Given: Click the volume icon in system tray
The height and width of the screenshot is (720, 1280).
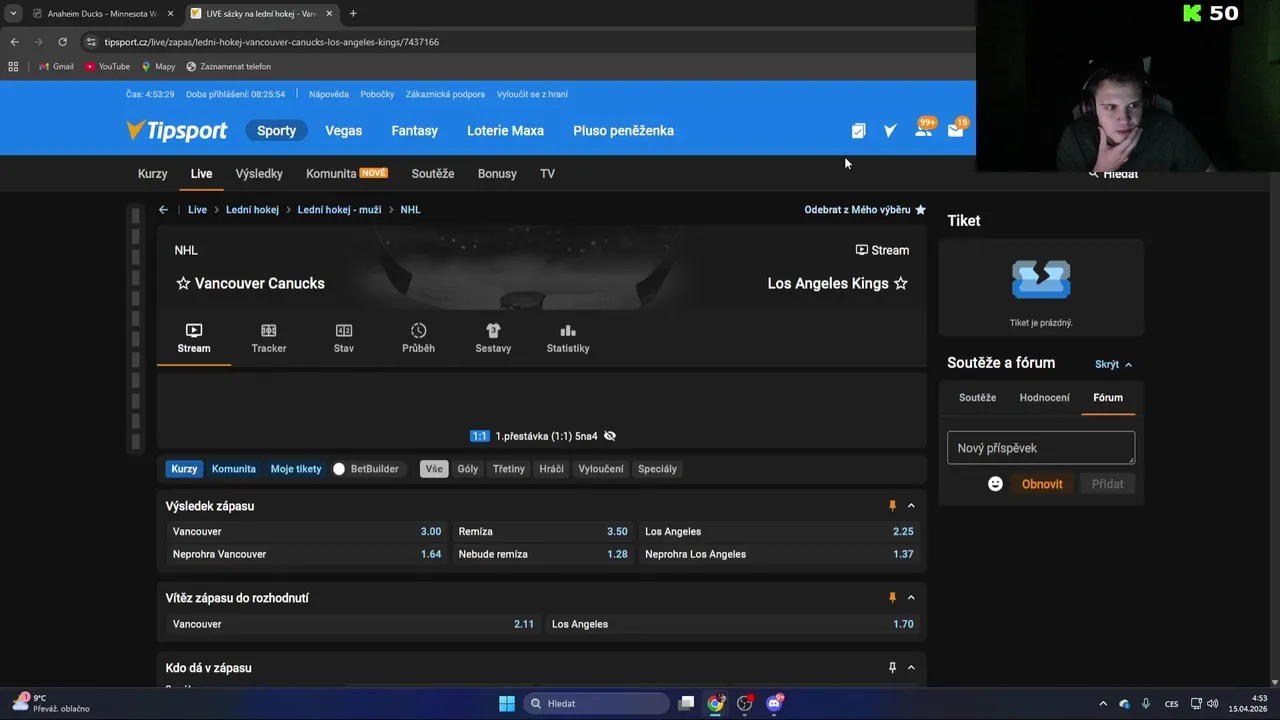Looking at the screenshot, I should pos(1212,703).
